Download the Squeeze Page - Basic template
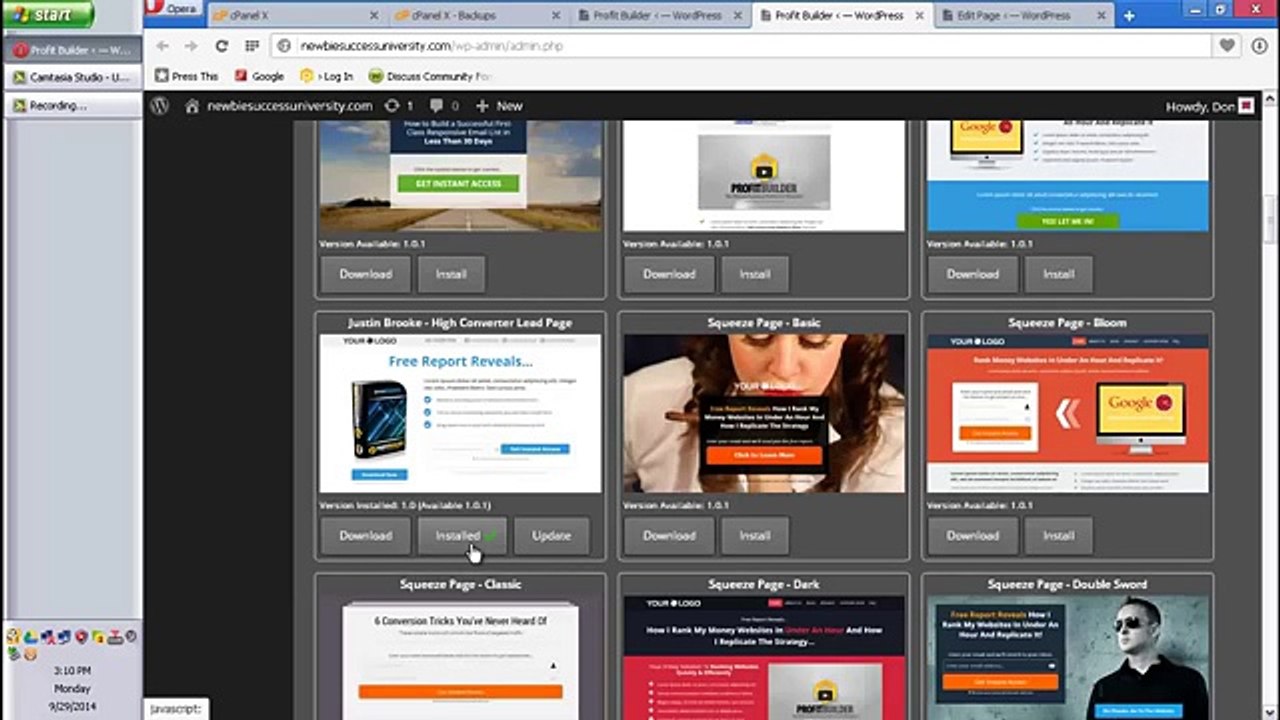 coord(669,536)
